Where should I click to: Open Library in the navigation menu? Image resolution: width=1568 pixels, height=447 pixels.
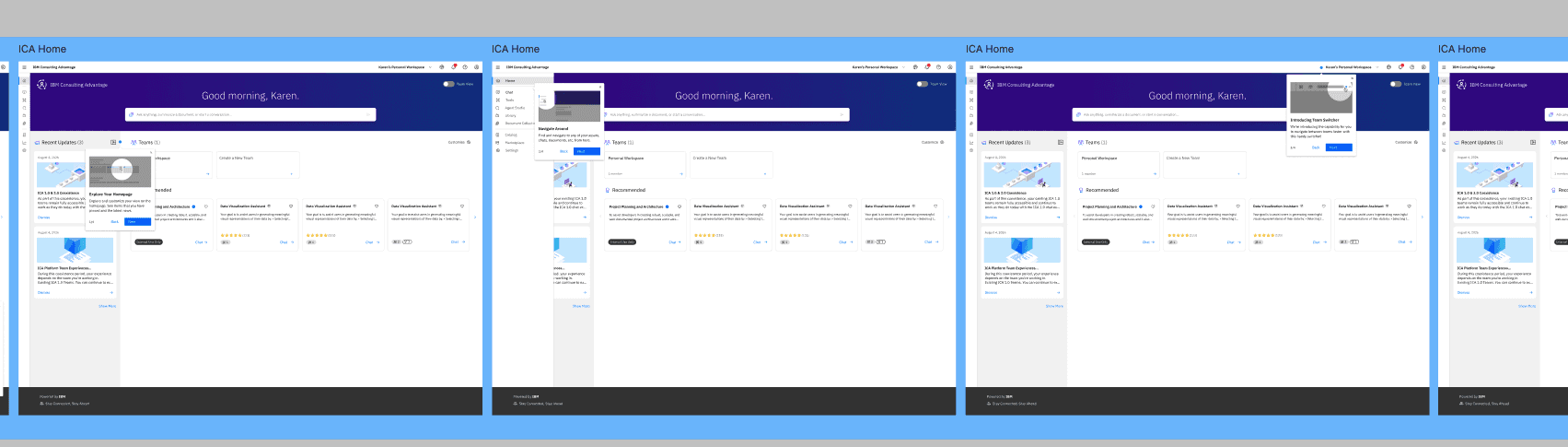pos(511,115)
